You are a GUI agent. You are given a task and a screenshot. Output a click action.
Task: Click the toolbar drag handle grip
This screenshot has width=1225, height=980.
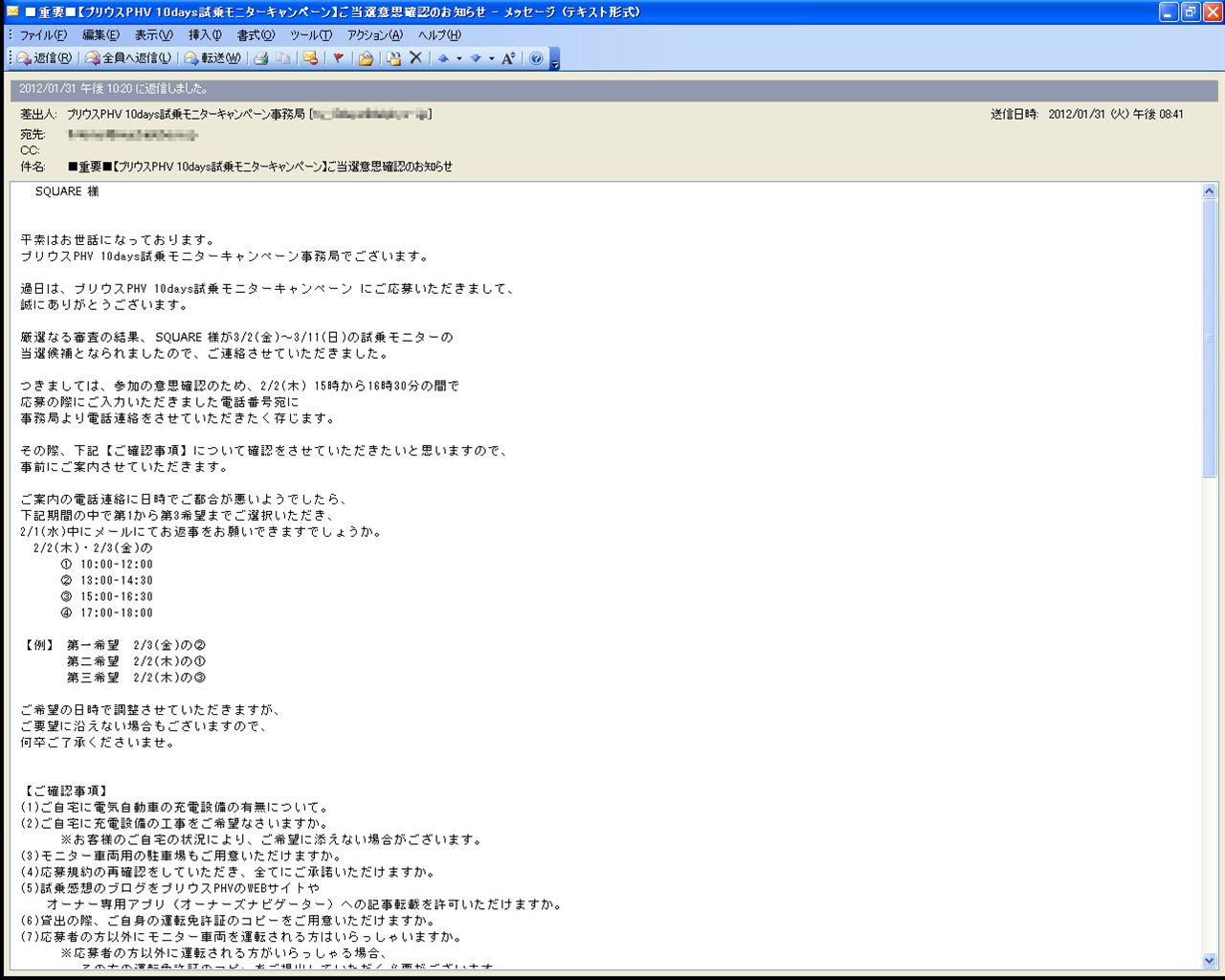pyautogui.click(x=11, y=58)
